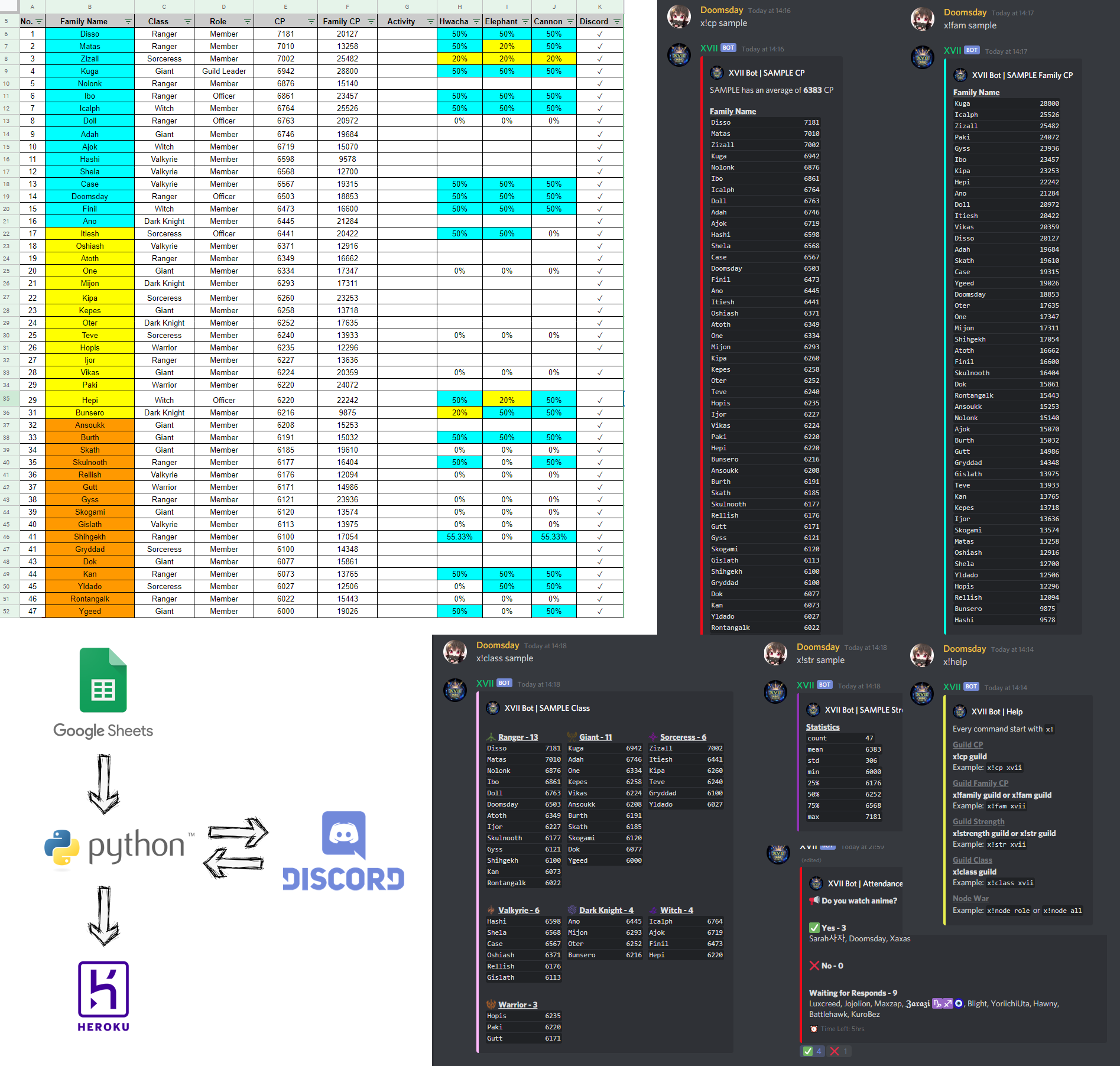Open the filter dropdown on the Role column
The height and width of the screenshot is (1066, 1120).
(x=248, y=21)
